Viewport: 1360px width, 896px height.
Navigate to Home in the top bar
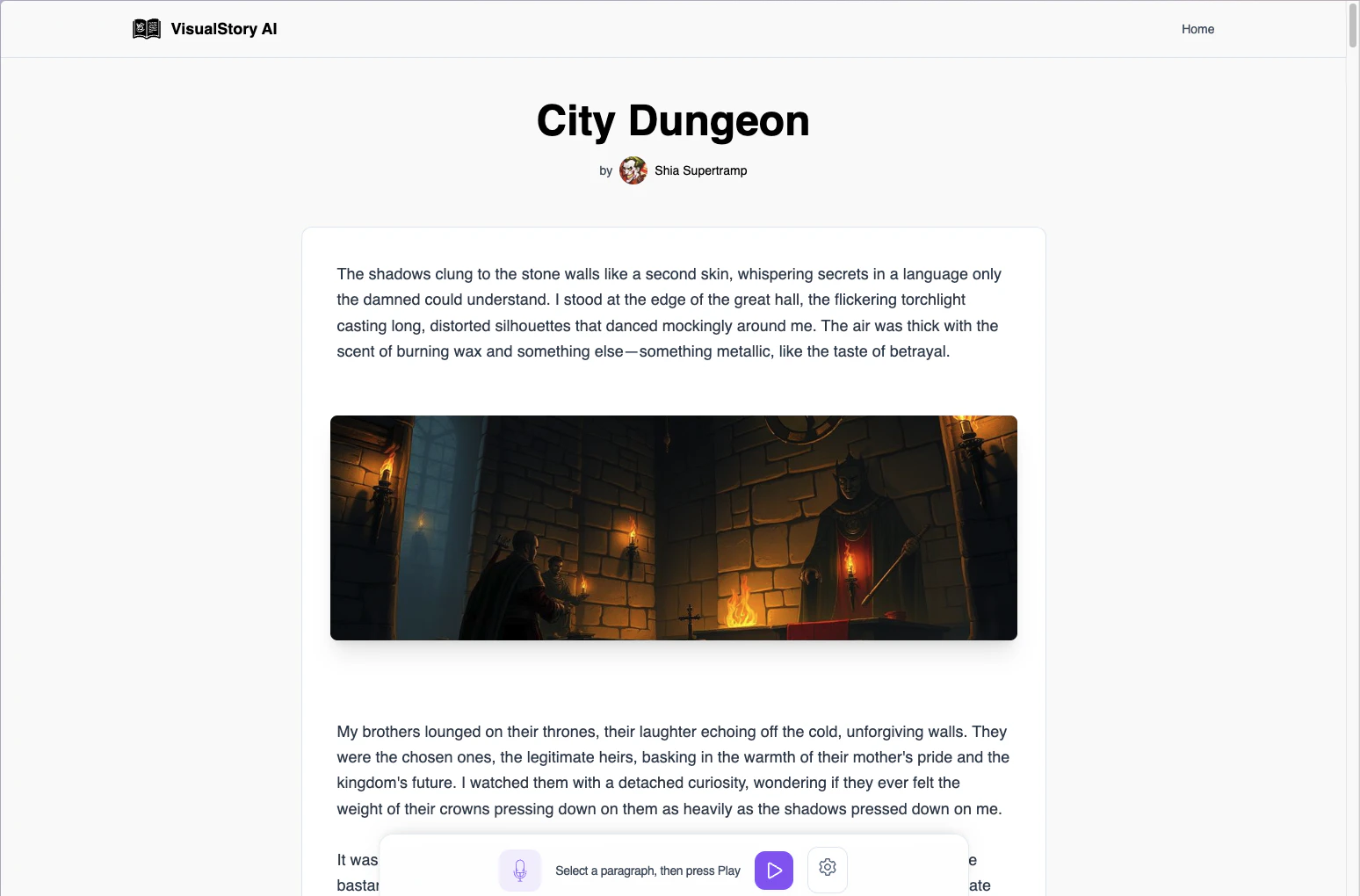coord(1197,29)
